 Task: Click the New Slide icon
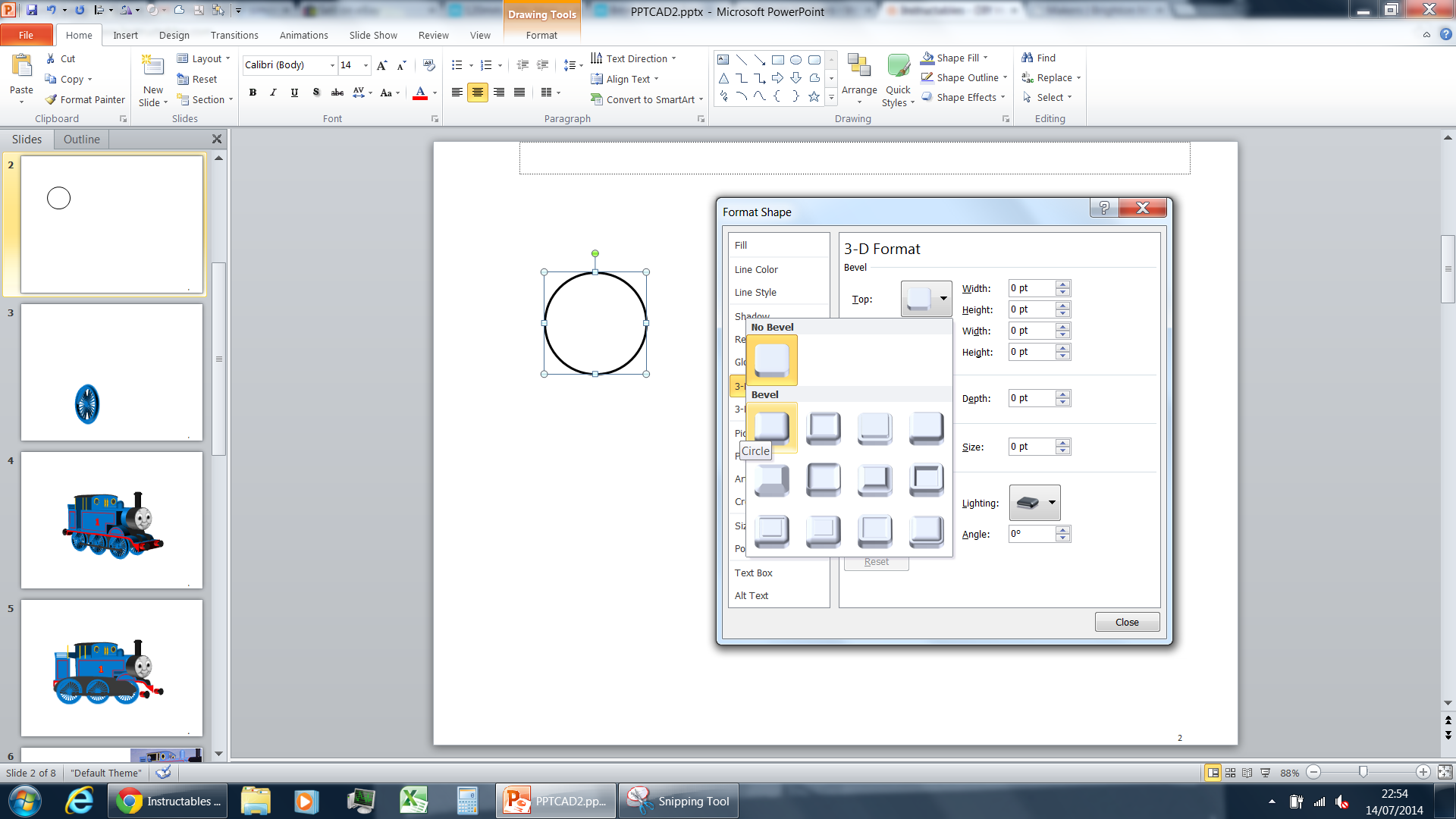pyautogui.click(x=153, y=67)
